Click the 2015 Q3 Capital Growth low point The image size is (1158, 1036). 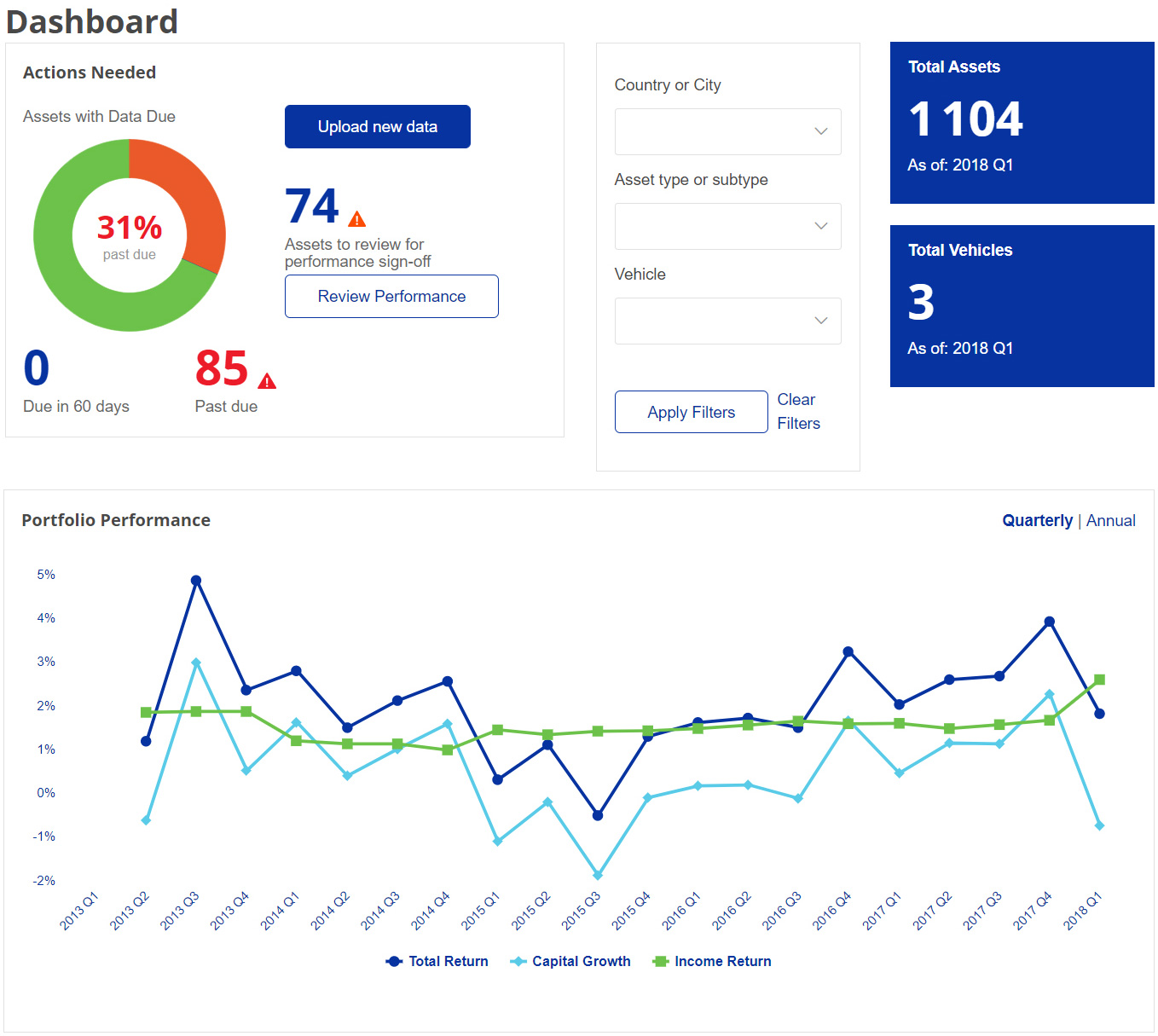[598, 875]
